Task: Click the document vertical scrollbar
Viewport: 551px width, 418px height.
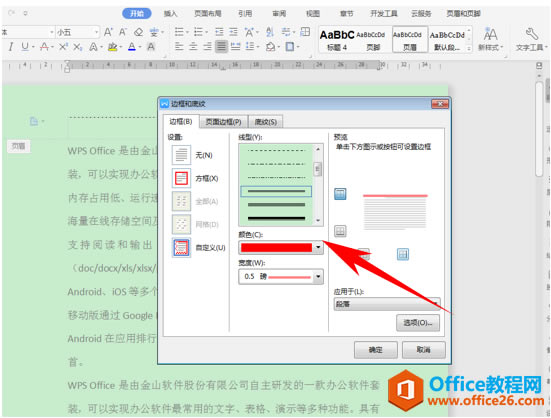Action: 539,130
